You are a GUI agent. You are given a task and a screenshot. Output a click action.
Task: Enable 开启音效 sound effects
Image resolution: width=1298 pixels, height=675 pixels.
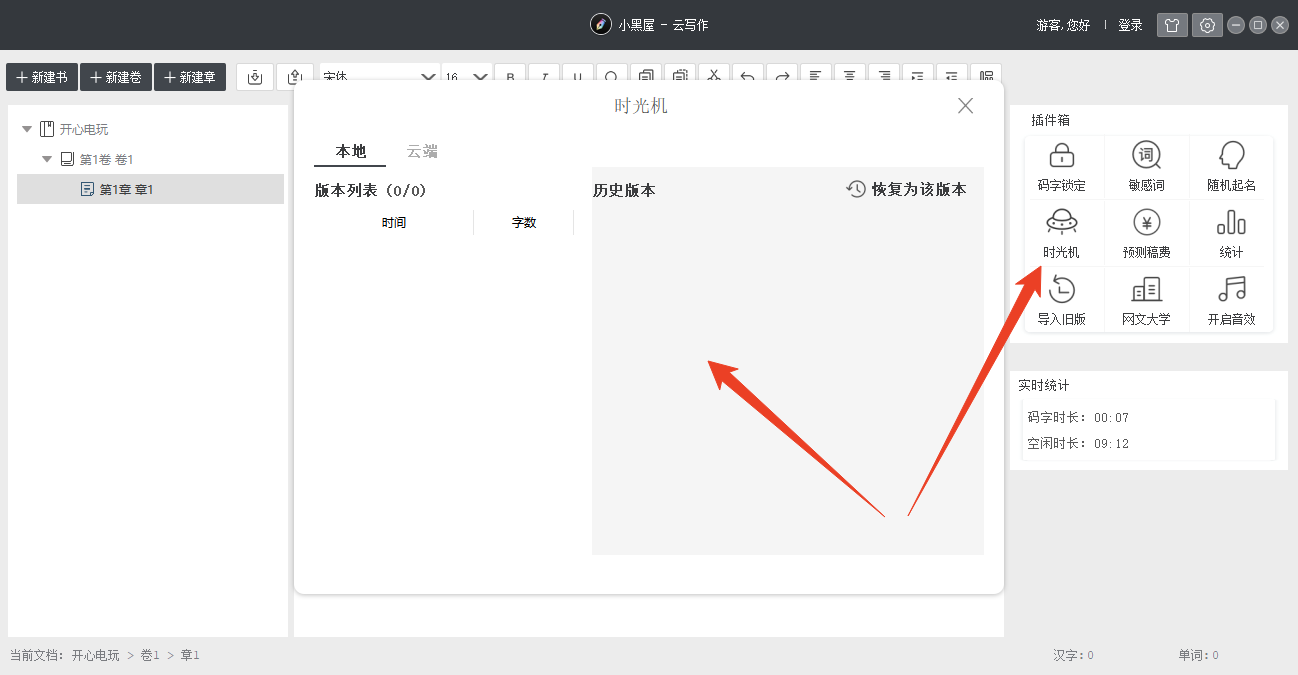tap(1230, 299)
